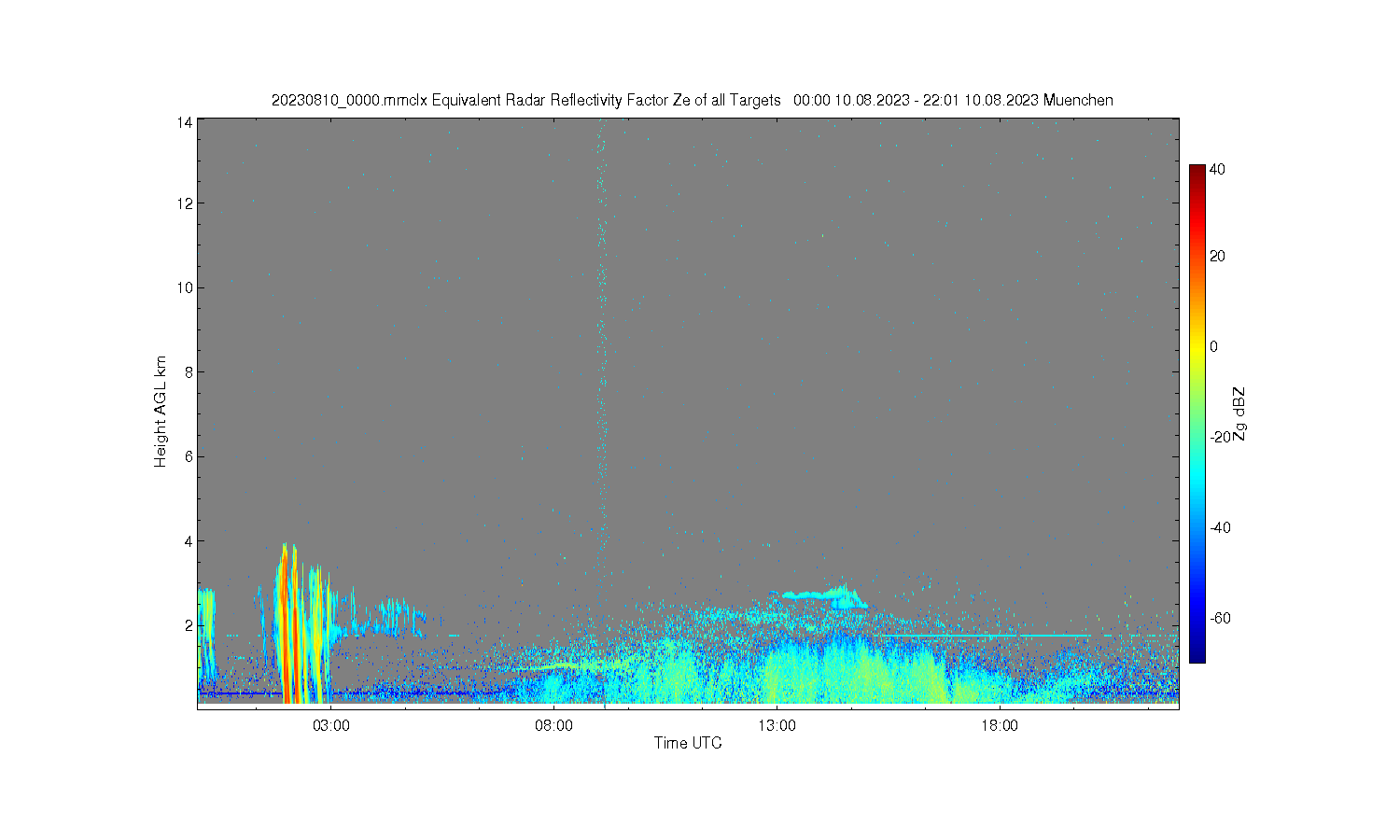Click the '18:00' time tick label

(x=1000, y=725)
